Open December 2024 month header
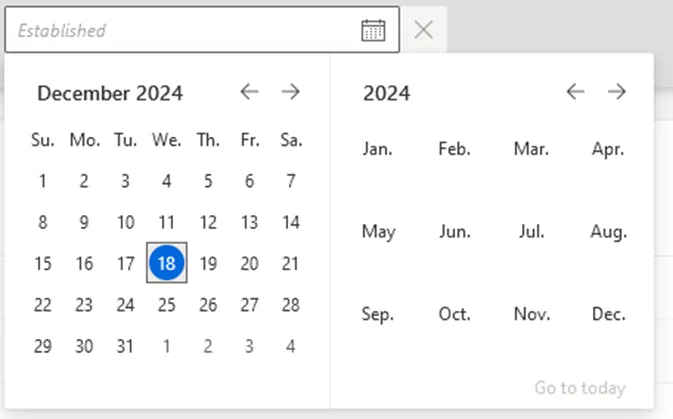 [110, 93]
